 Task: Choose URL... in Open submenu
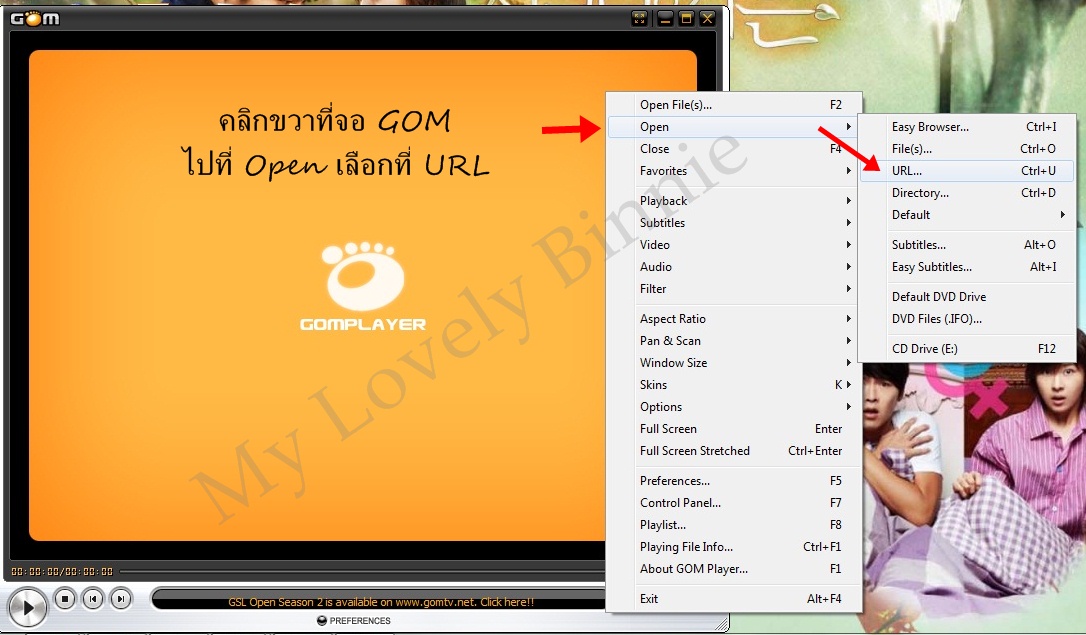(967, 171)
